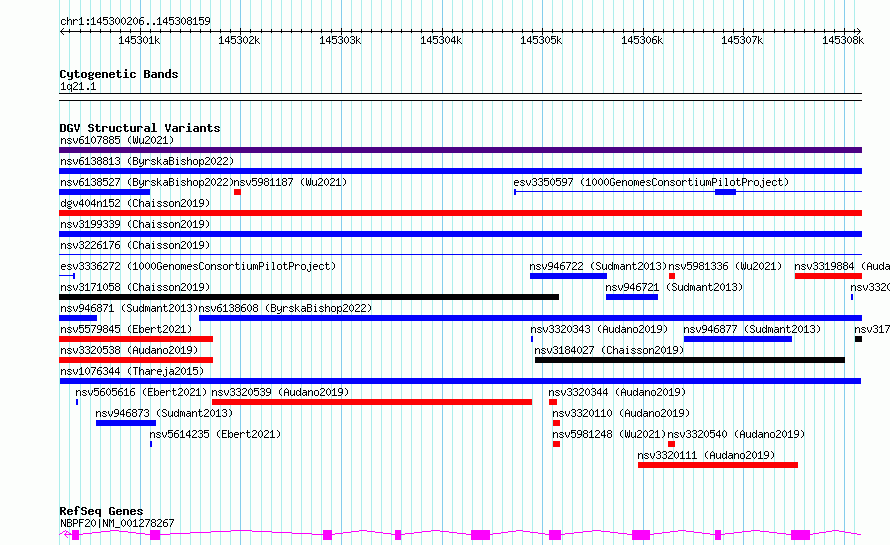Click the nsv3320538 (Audano2019) label
Viewport: 890px width, 545px height.
(x=129, y=350)
